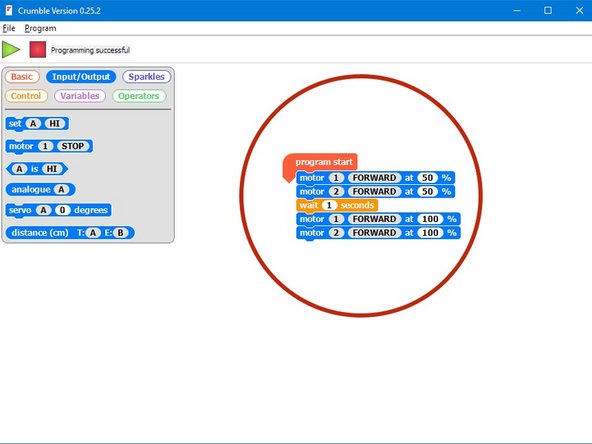The image size is (592, 444).
Task: Select the program start block
Action: pos(320,162)
